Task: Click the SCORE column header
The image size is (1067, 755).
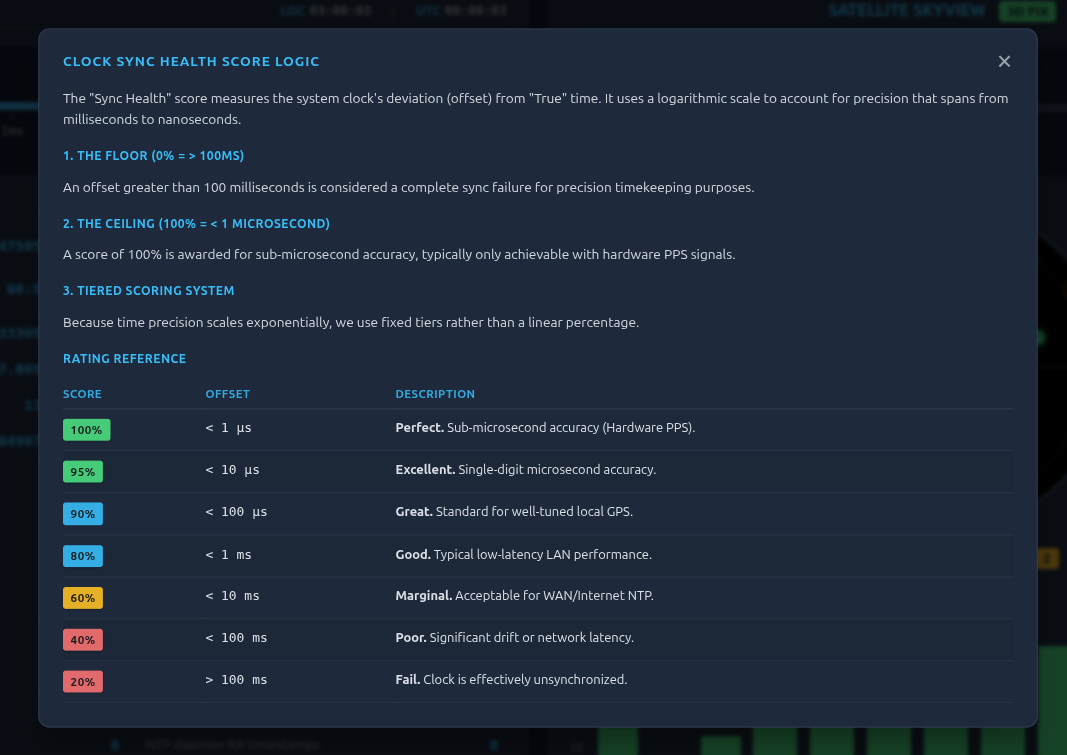Action: pos(82,394)
